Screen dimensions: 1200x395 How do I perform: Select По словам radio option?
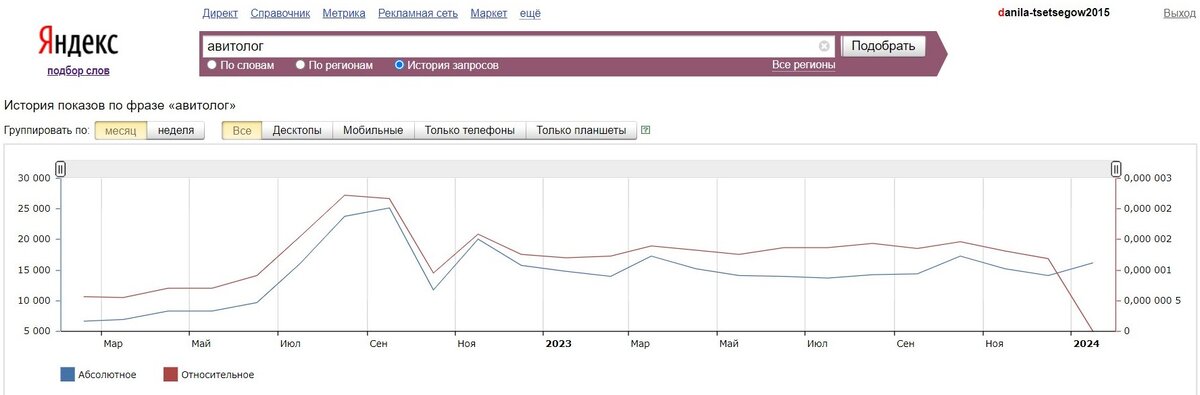[212, 65]
